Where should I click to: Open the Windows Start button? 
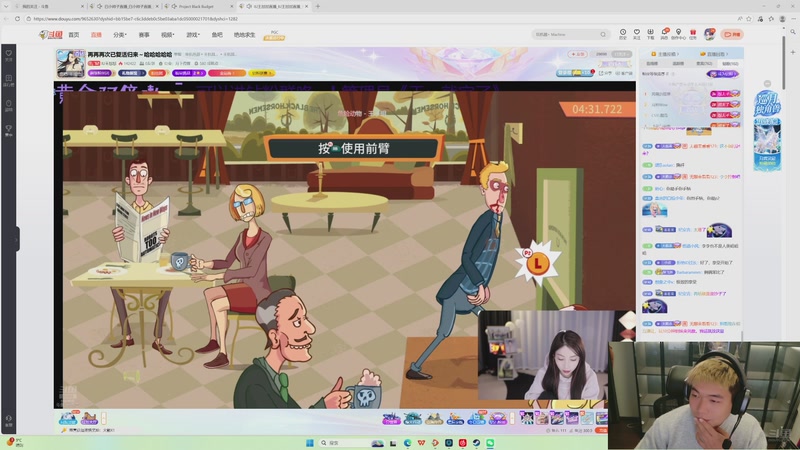coord(310,443)
